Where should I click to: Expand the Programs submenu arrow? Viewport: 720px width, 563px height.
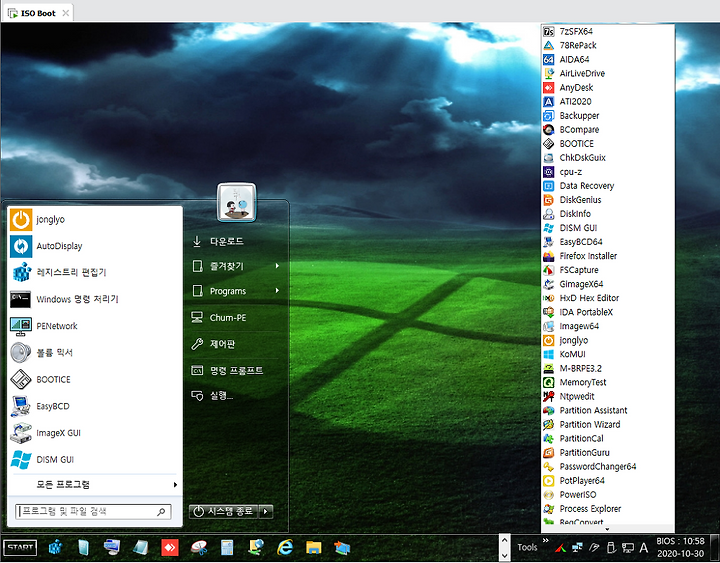click(277, 291)
